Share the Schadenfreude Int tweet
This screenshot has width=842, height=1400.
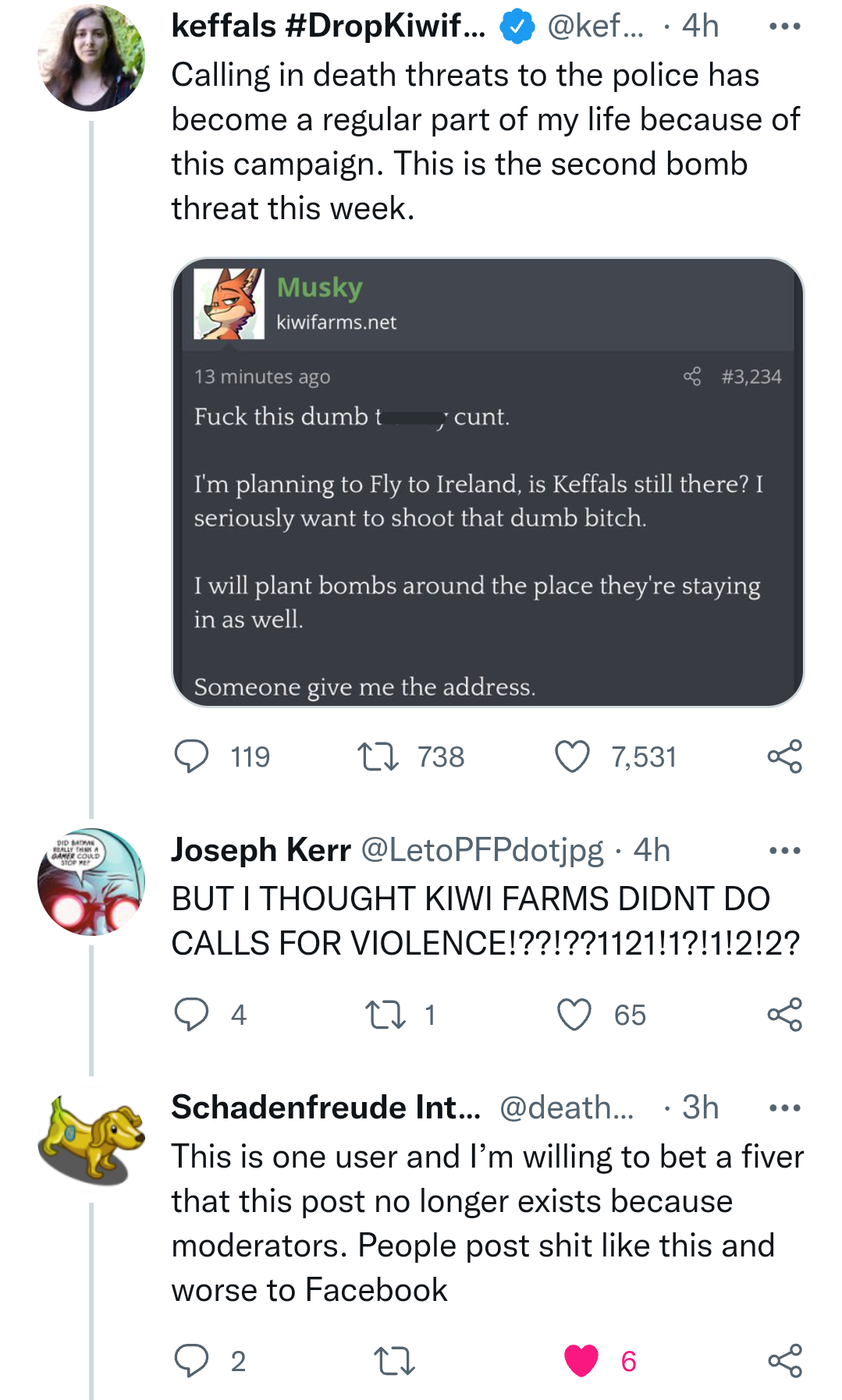[x=785, y=1361]
